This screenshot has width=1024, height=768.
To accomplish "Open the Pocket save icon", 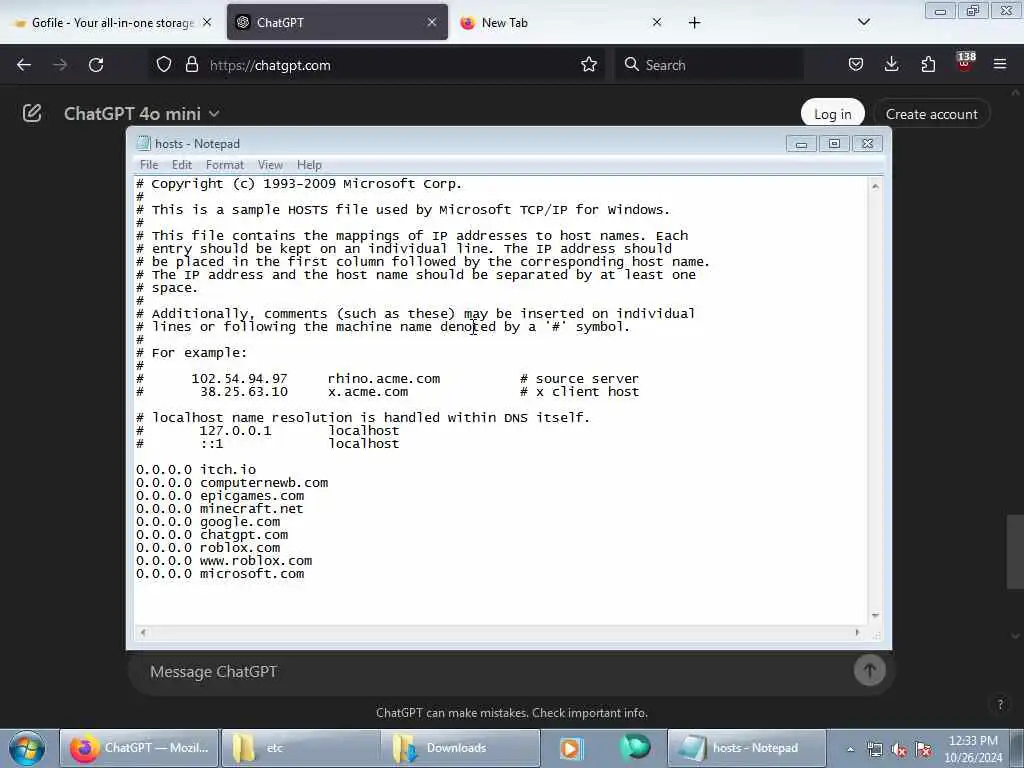I will coord(856,65).
